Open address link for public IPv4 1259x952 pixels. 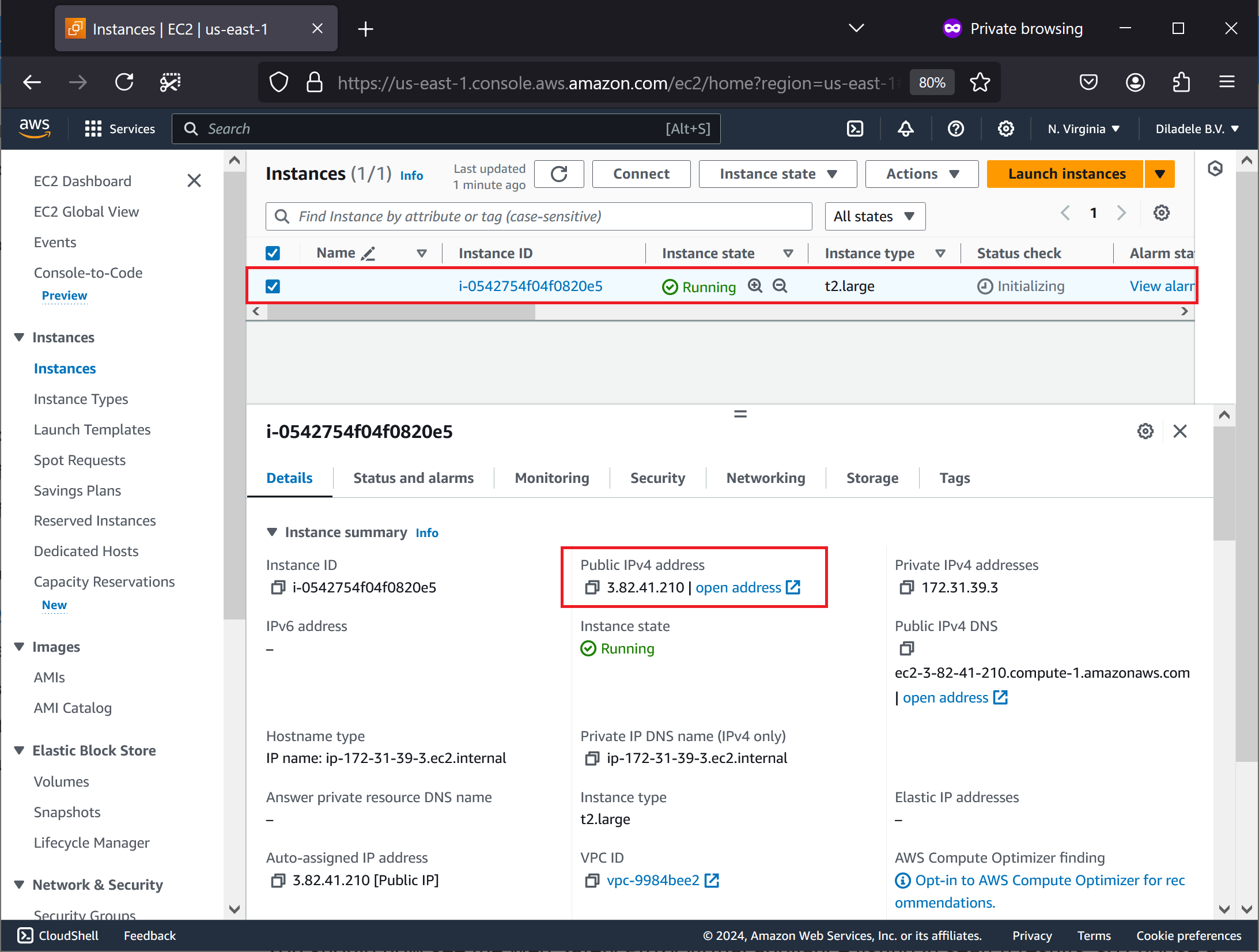[x=748, y=588]
